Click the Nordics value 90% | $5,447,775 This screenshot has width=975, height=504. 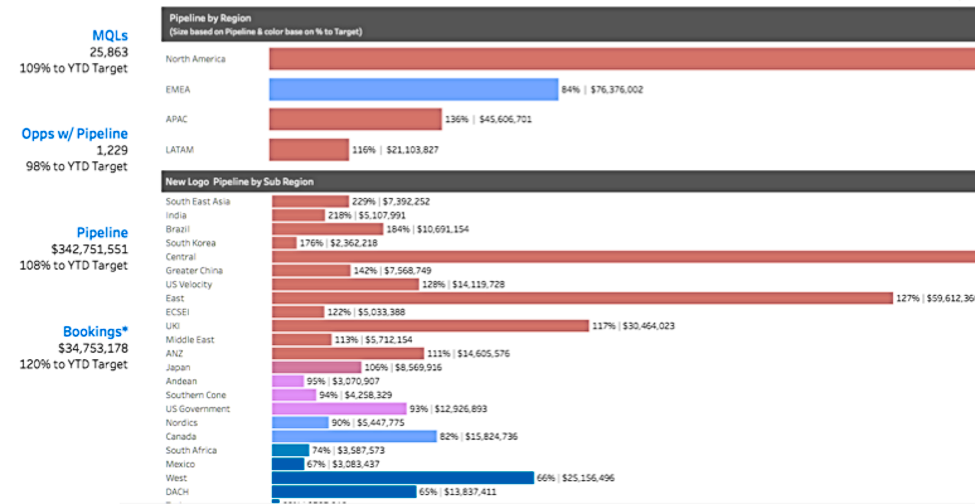point(369,423)
